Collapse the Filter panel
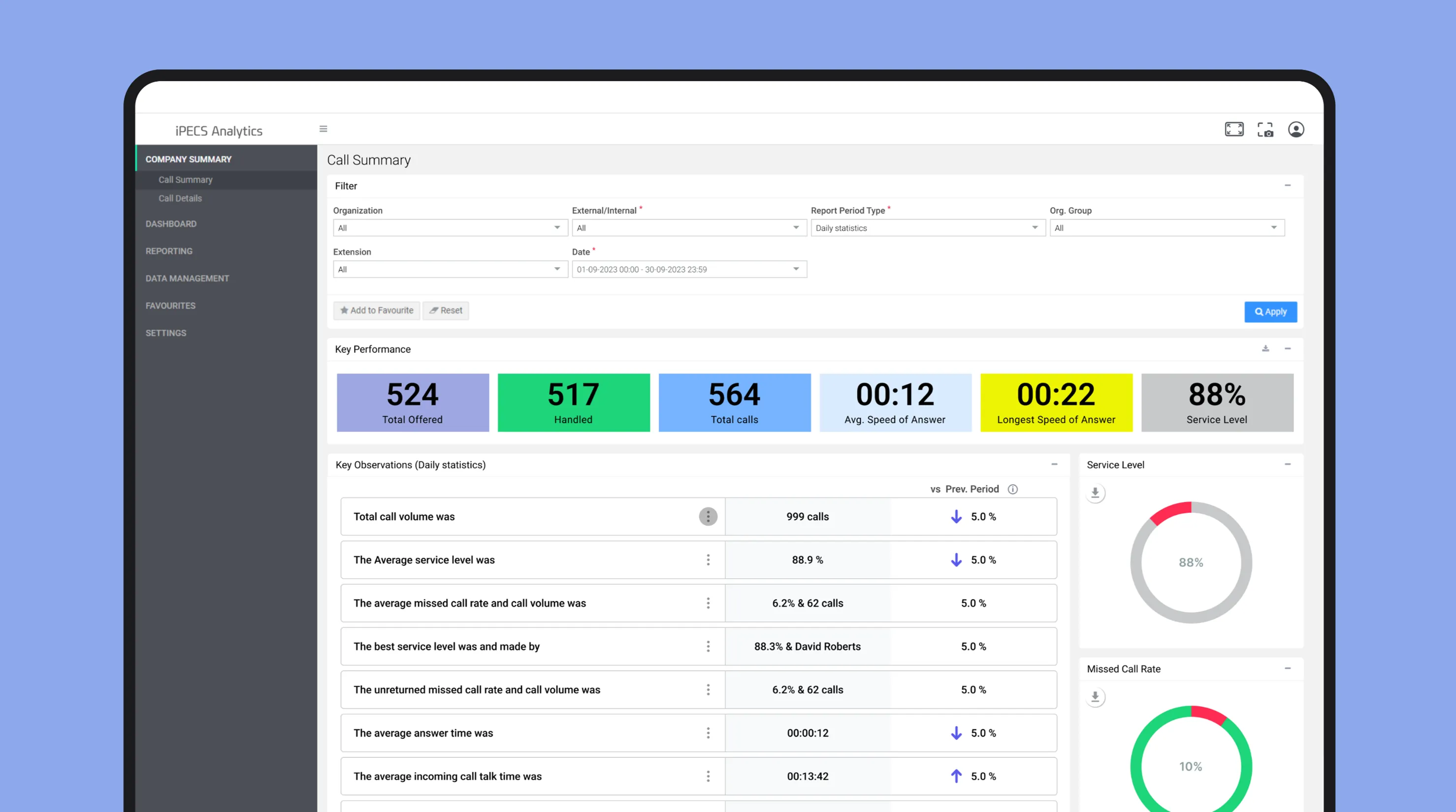 tap(1287, 186)
